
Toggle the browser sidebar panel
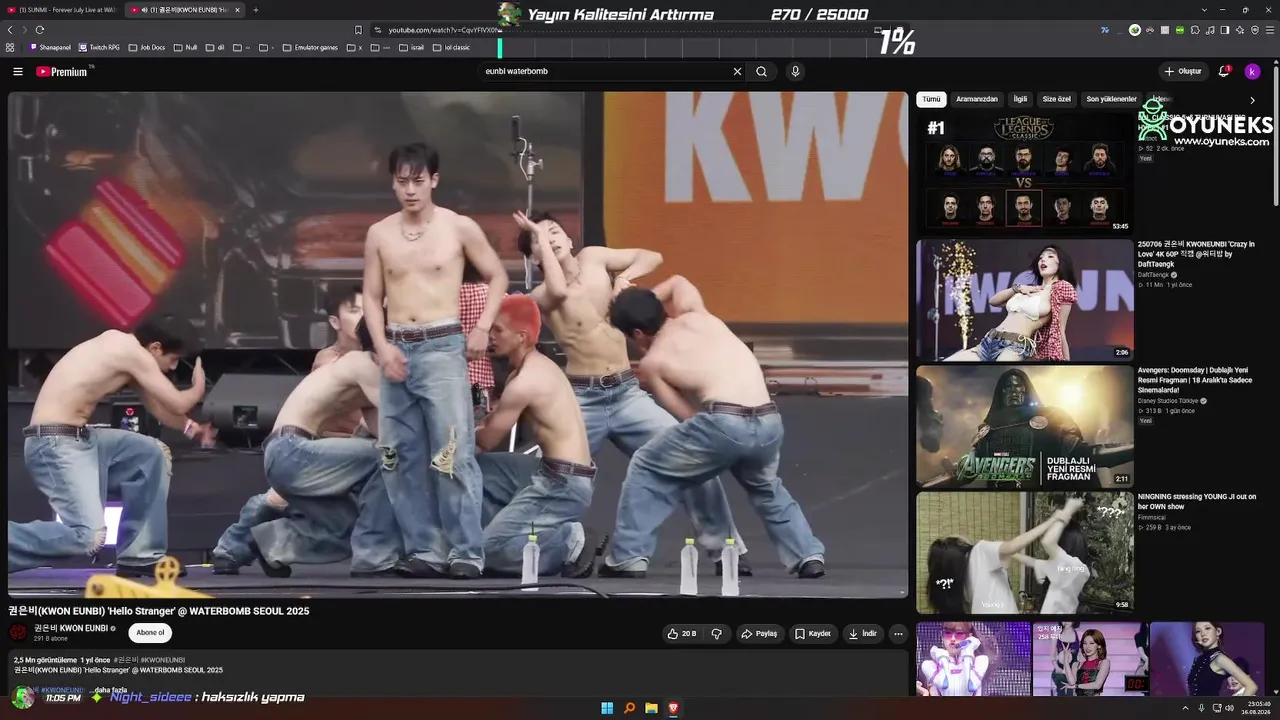click(x=1225, y=30)
